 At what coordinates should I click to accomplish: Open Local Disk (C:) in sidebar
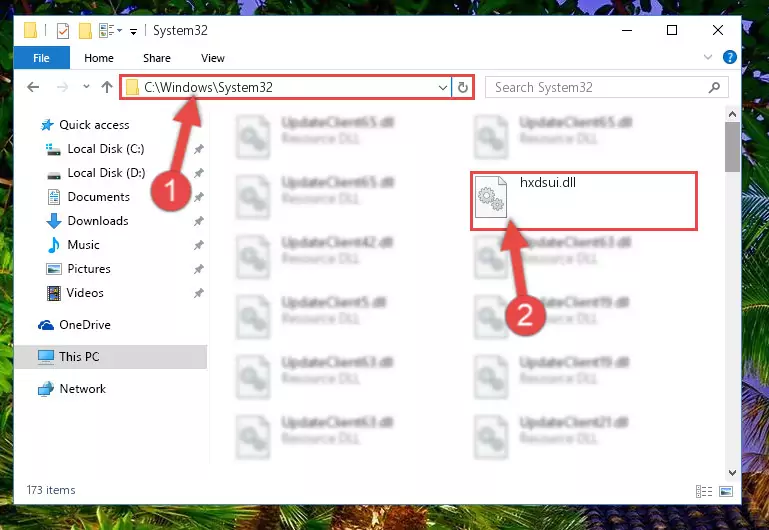click(106, 149)
